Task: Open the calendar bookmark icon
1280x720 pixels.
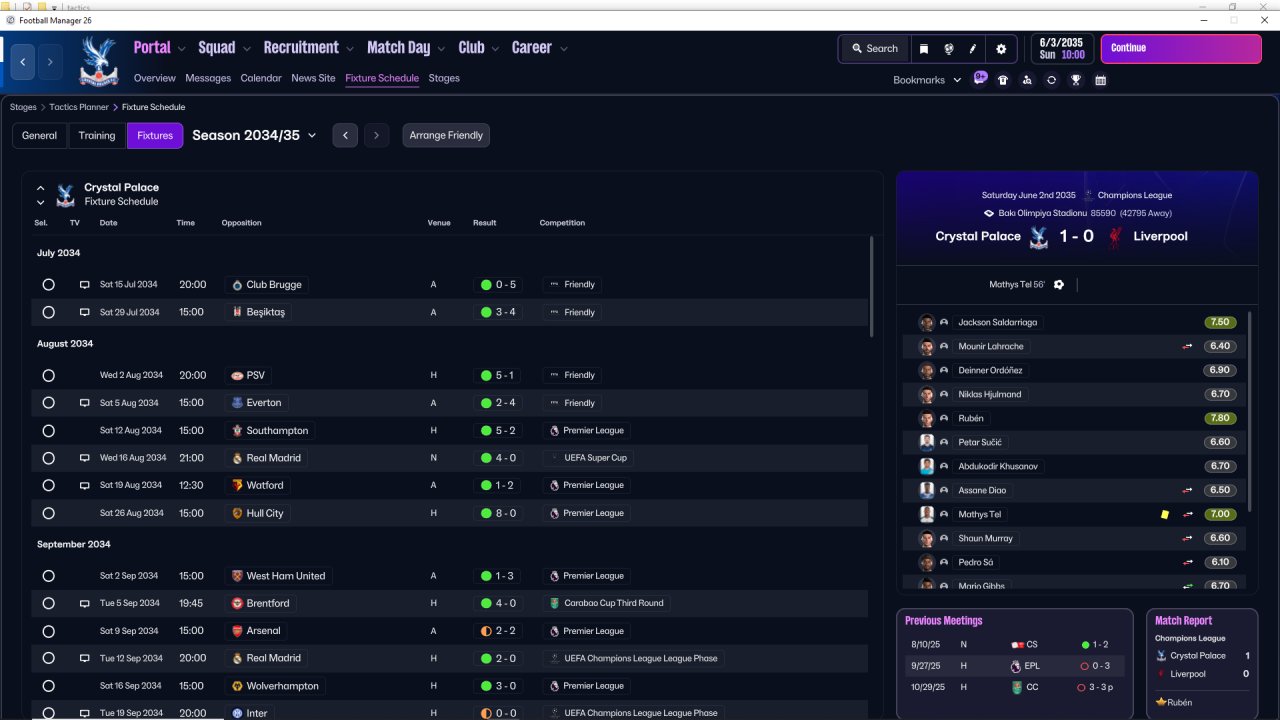Action: [1100, 80]
